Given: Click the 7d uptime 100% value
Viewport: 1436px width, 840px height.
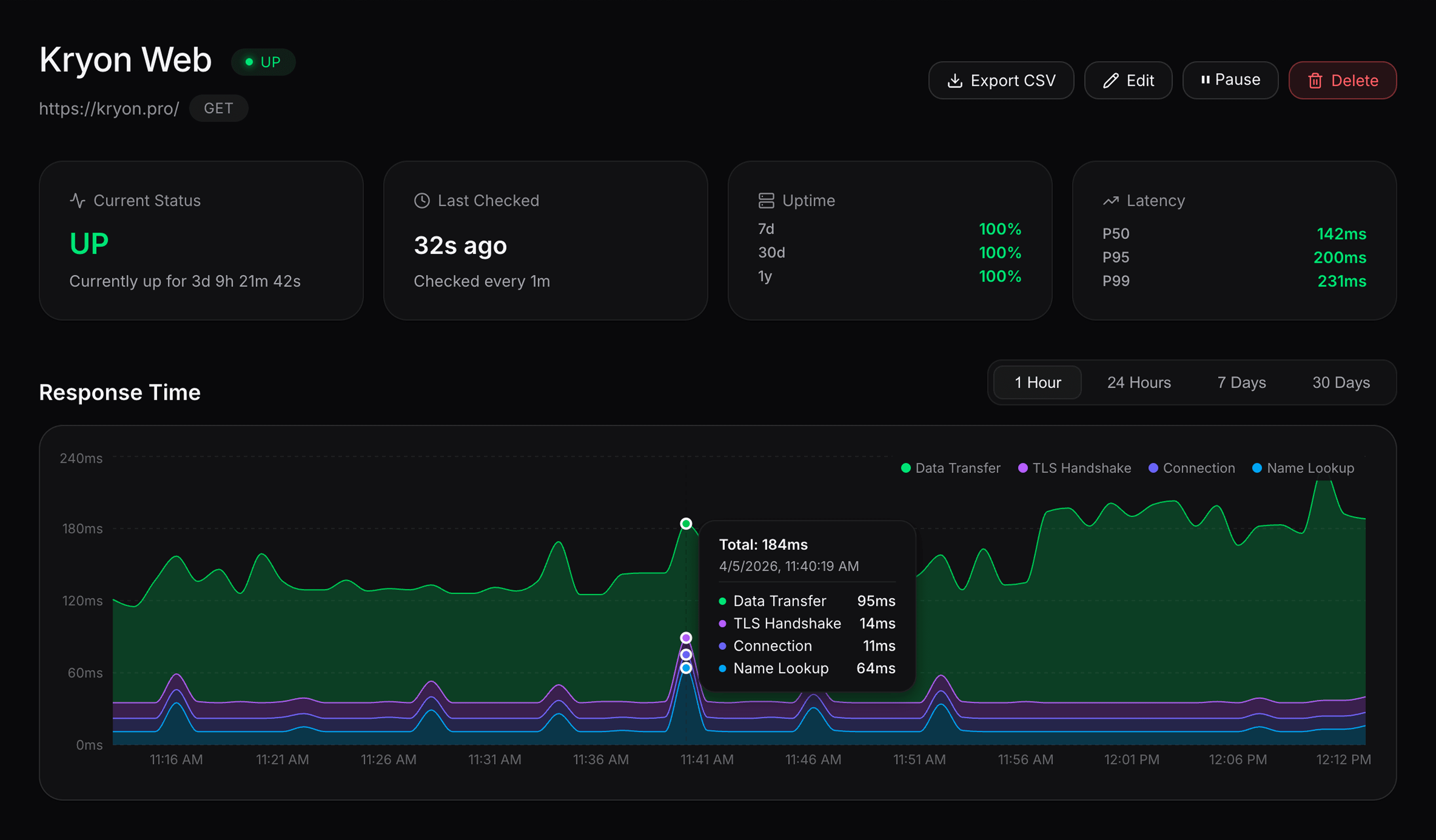Looking at the screenshot, I should click(x=1000, y=229).
